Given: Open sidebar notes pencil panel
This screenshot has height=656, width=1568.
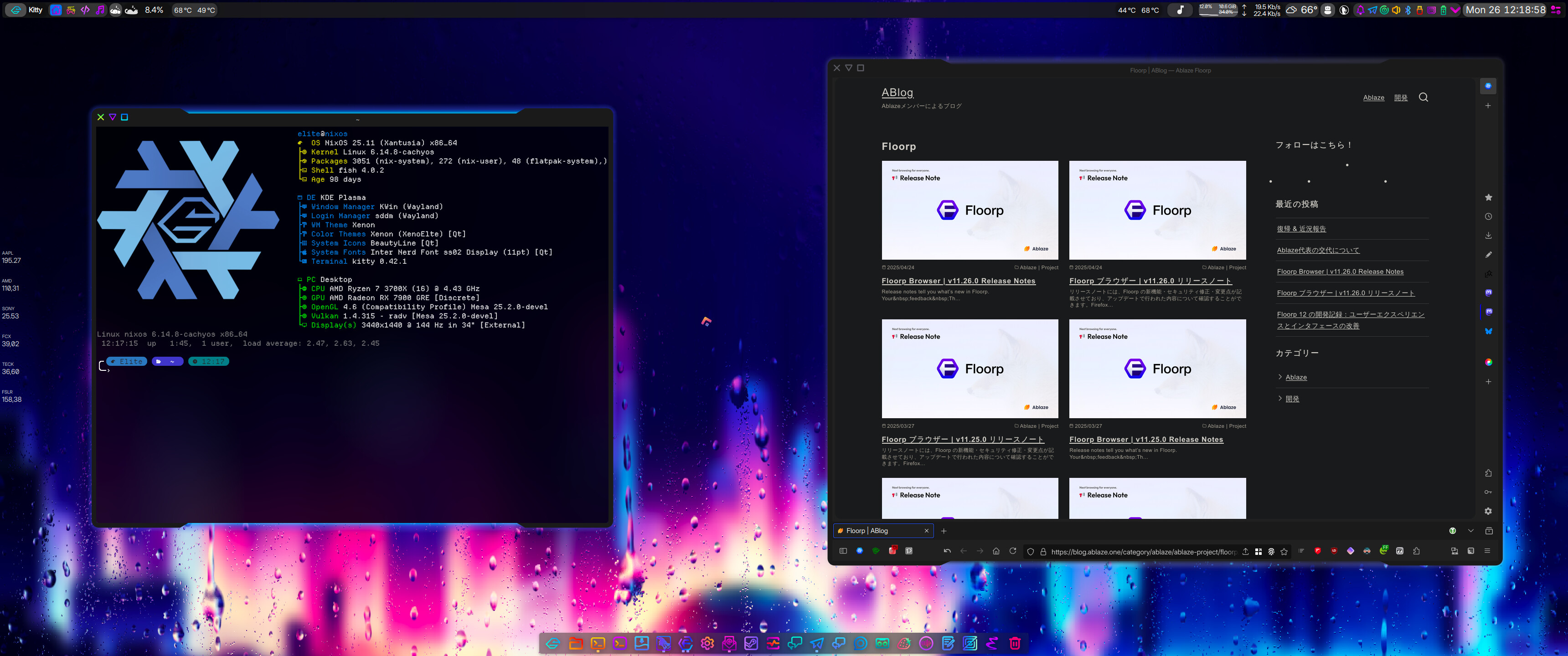Looking at the screenshot, I should (x=1488, y=254).
